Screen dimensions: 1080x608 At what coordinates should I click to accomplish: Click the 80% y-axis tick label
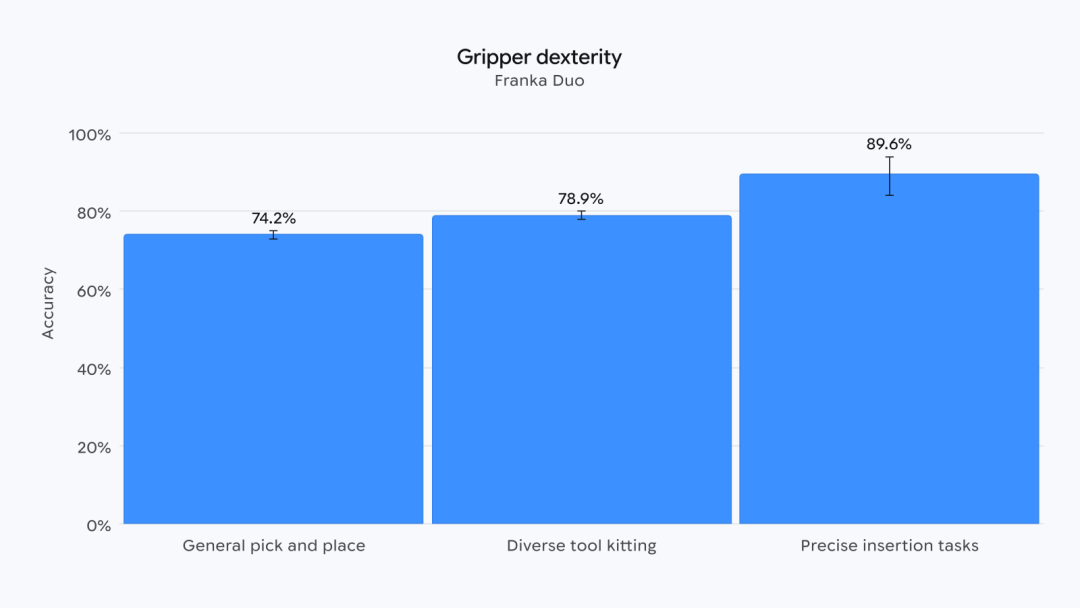point(94,213)
